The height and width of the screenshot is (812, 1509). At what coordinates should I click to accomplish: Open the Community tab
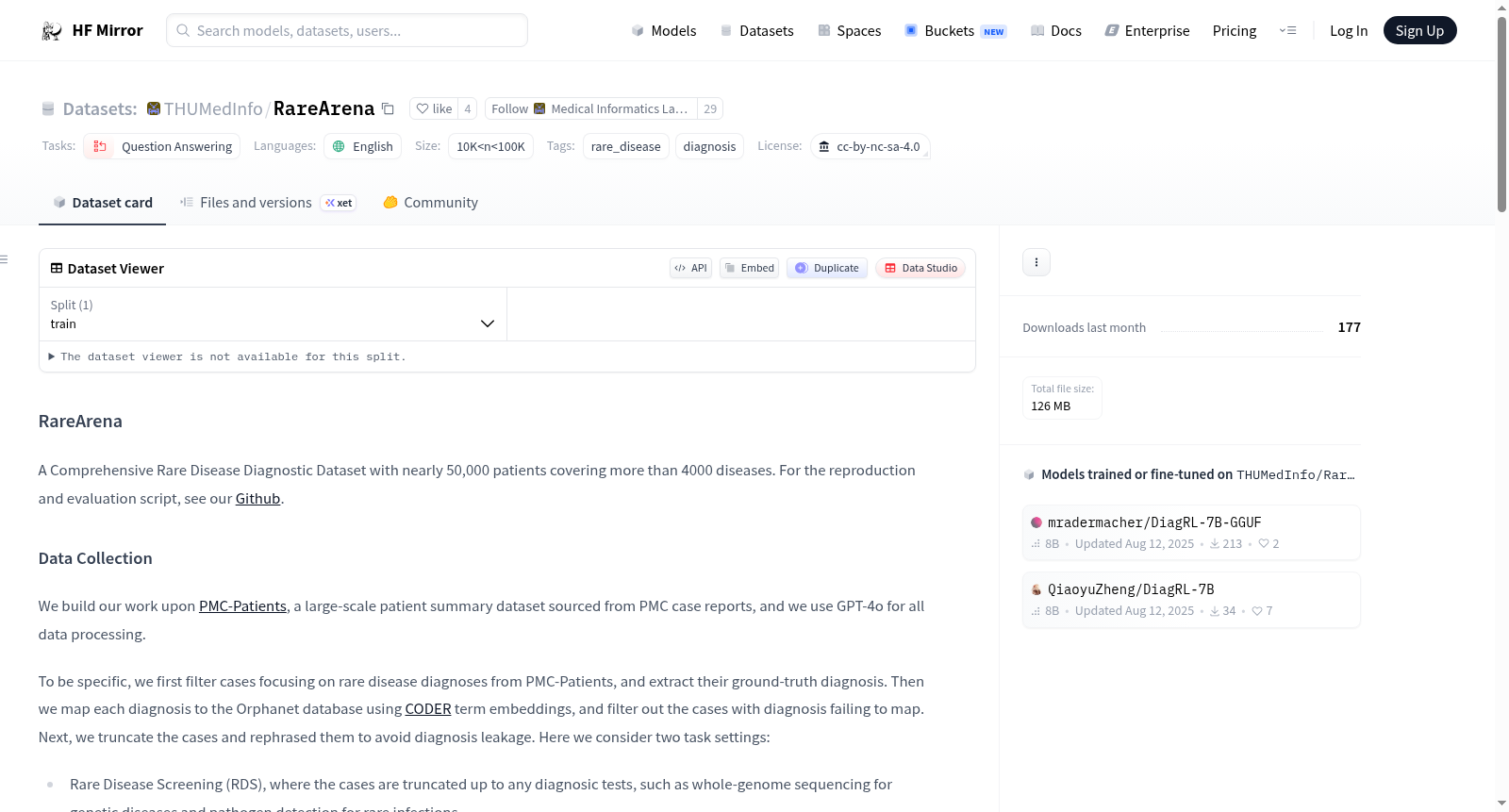(x=431, y=203)
